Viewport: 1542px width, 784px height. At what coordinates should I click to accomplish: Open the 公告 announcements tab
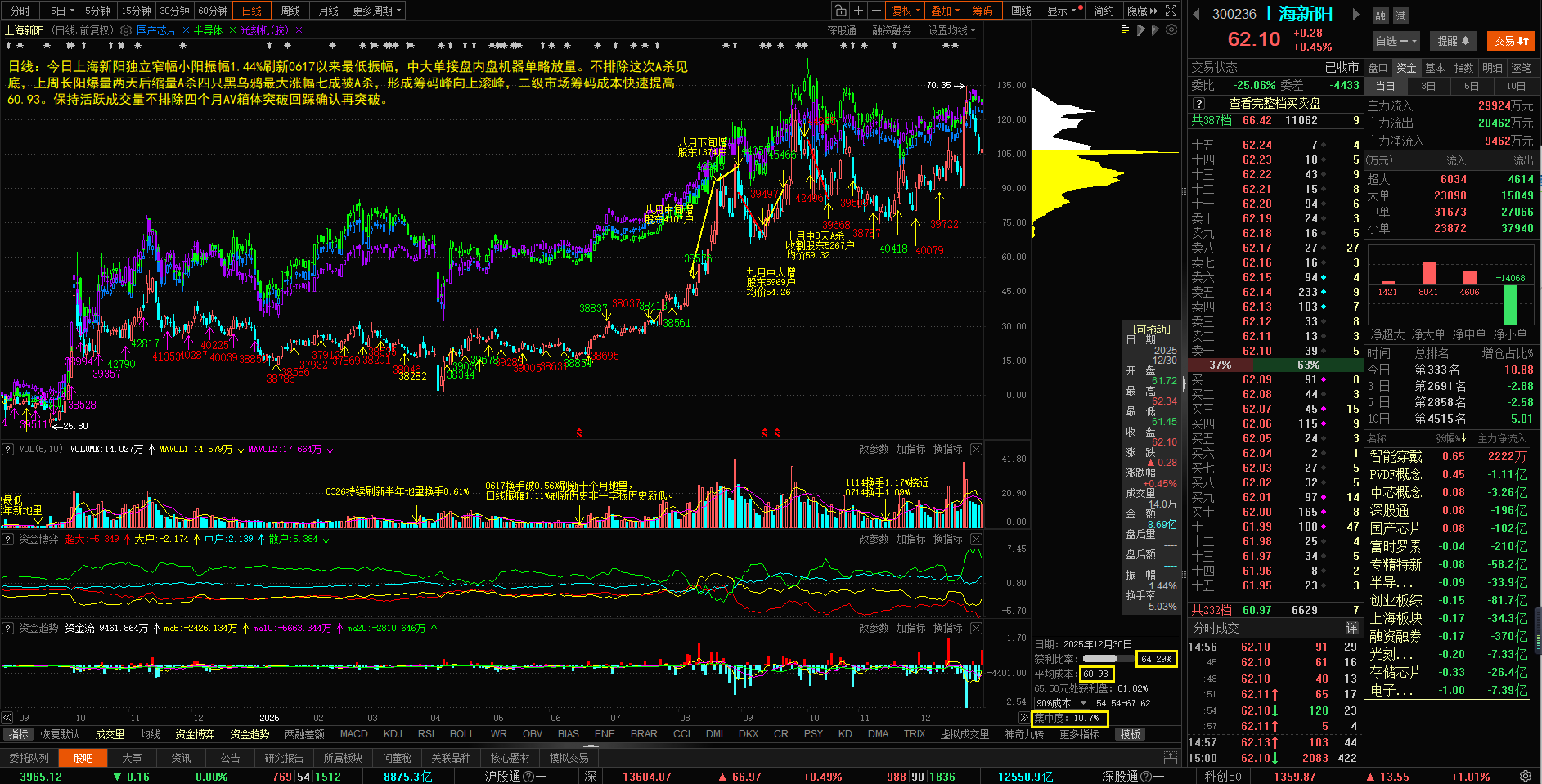[230, 758]
